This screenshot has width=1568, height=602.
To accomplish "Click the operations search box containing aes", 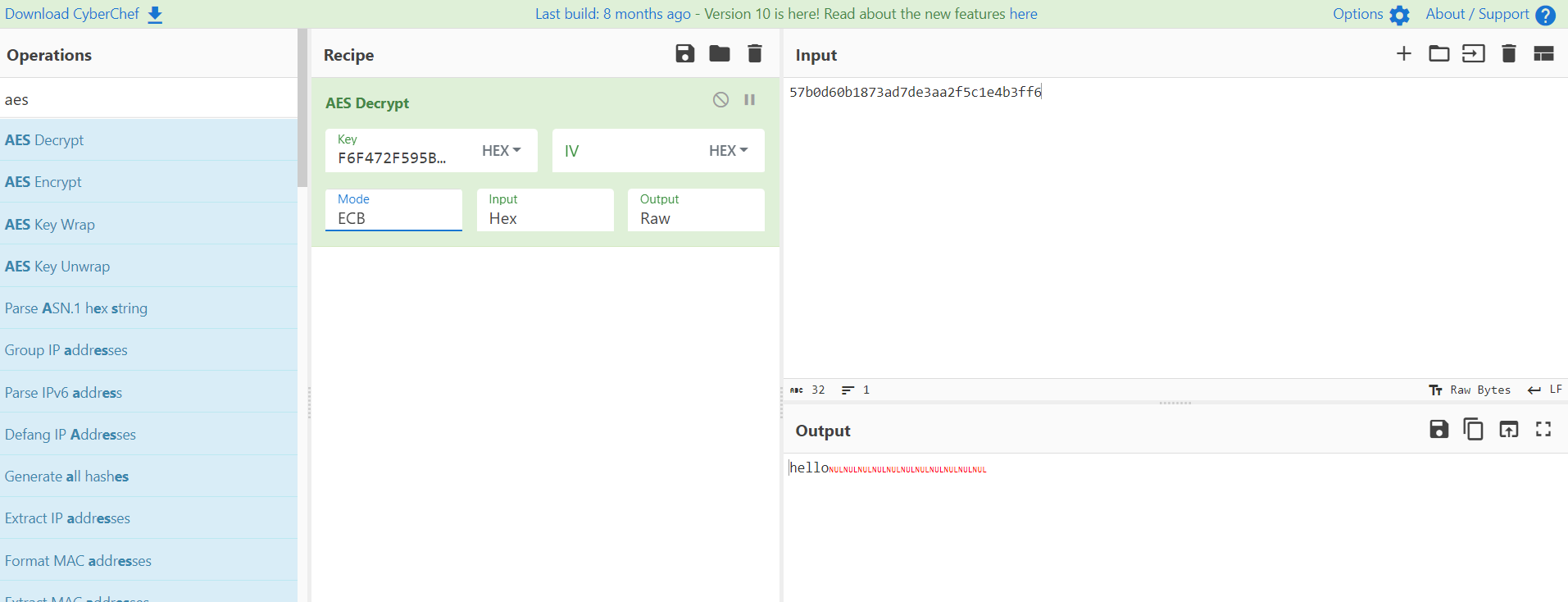I will (x=148, y=99).
